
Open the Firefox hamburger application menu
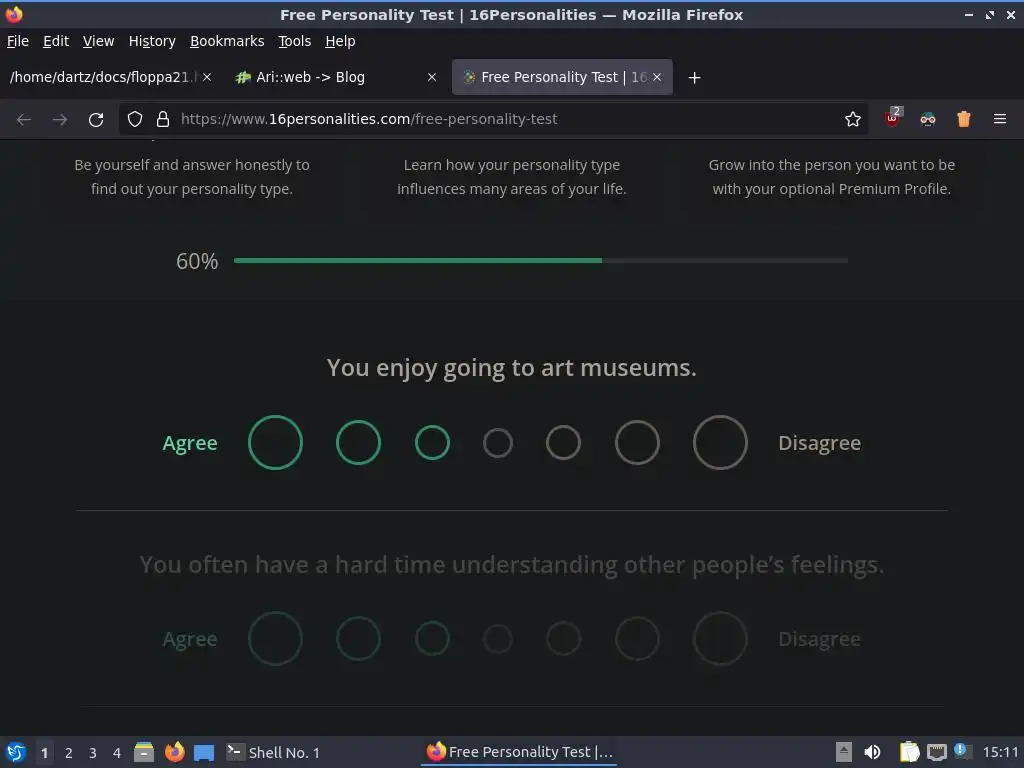click(x=999, y=119)
